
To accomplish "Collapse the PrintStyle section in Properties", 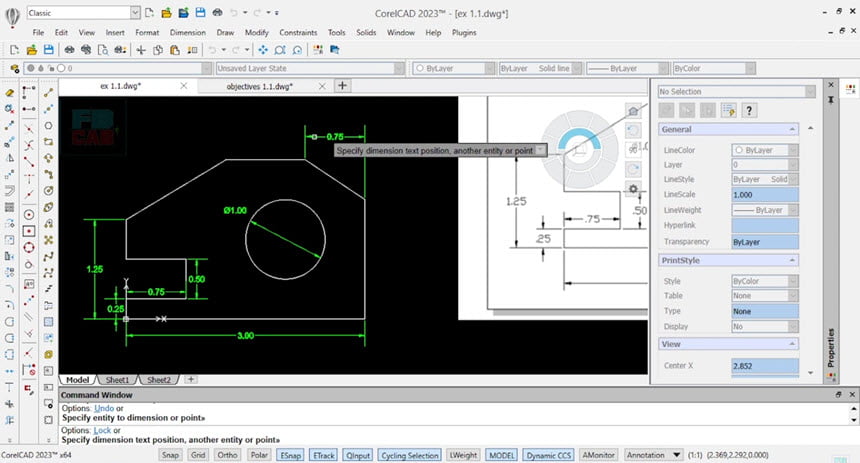I will tap(792, 260).
